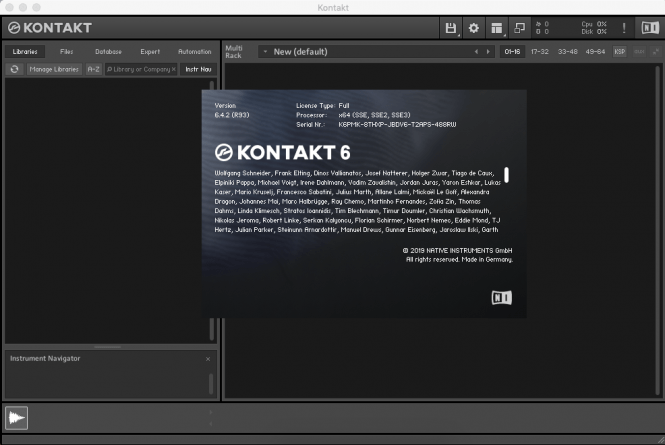This screenshot has height=445, width=665.
Task: Click the Disk usage readout
Action: [594, 32]
